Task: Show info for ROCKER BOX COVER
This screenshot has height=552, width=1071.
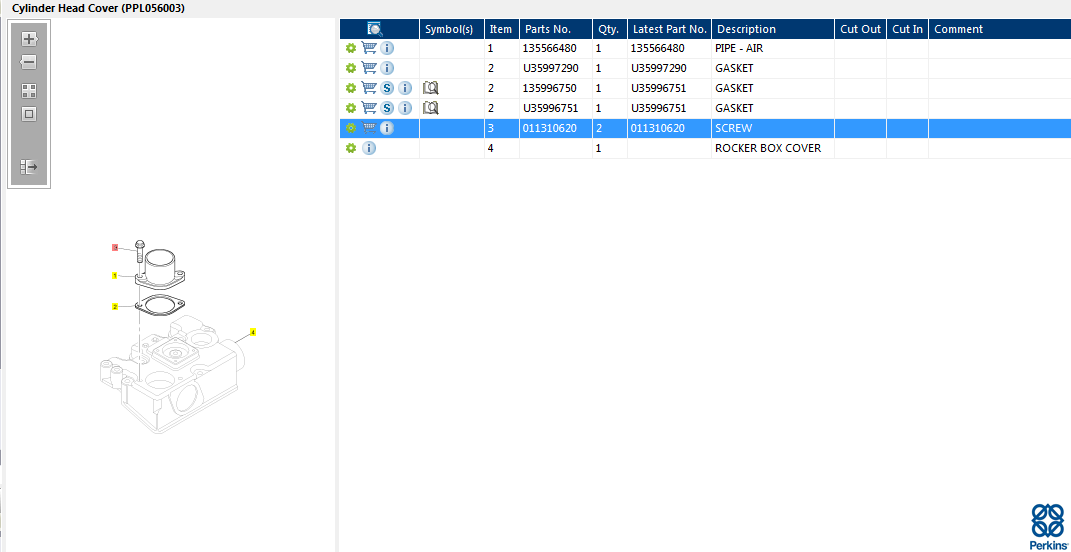Action: [x=369, y=148]
